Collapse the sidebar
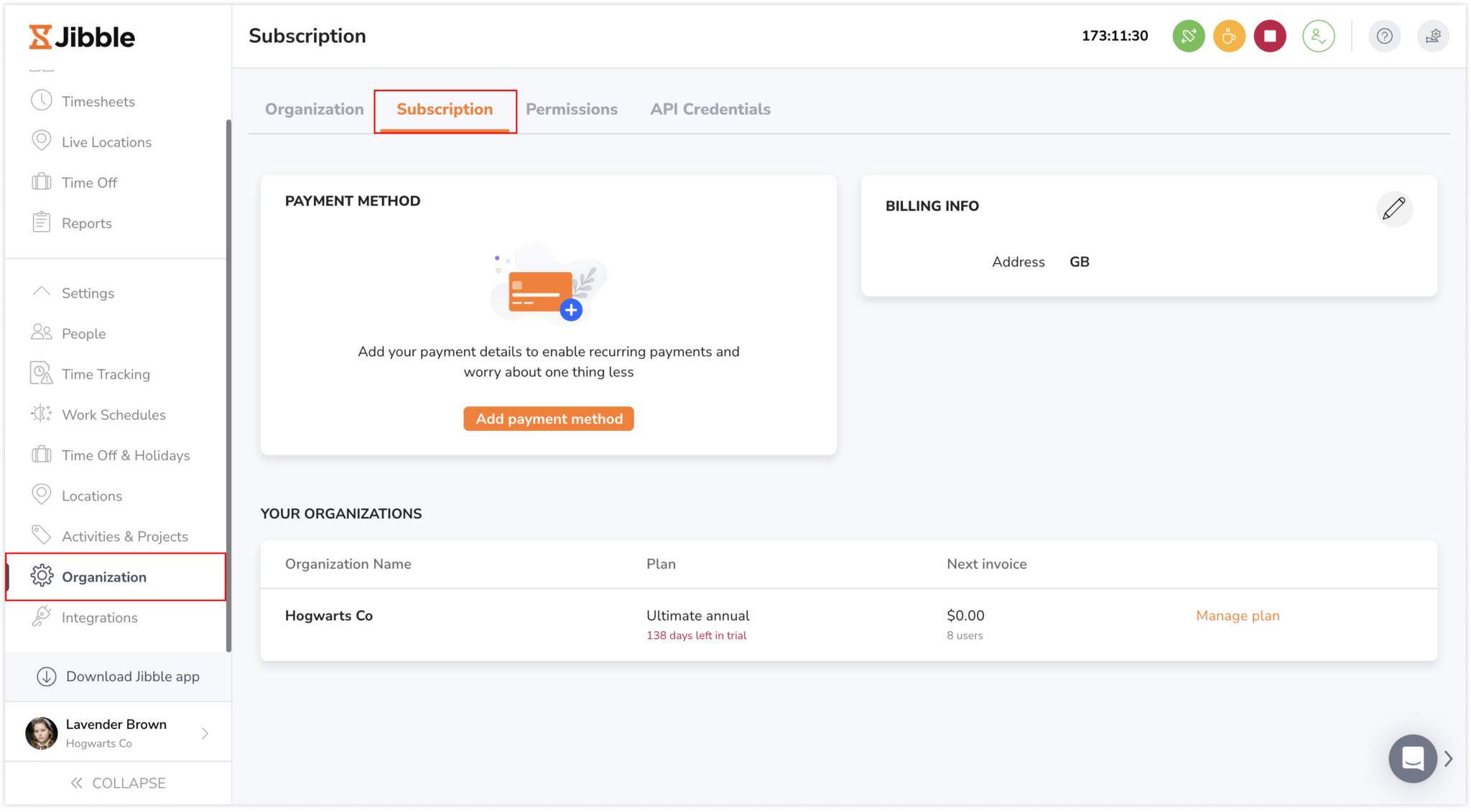Image resolution: width=1471 pixels, height=812 pixels. click(119, 783)
